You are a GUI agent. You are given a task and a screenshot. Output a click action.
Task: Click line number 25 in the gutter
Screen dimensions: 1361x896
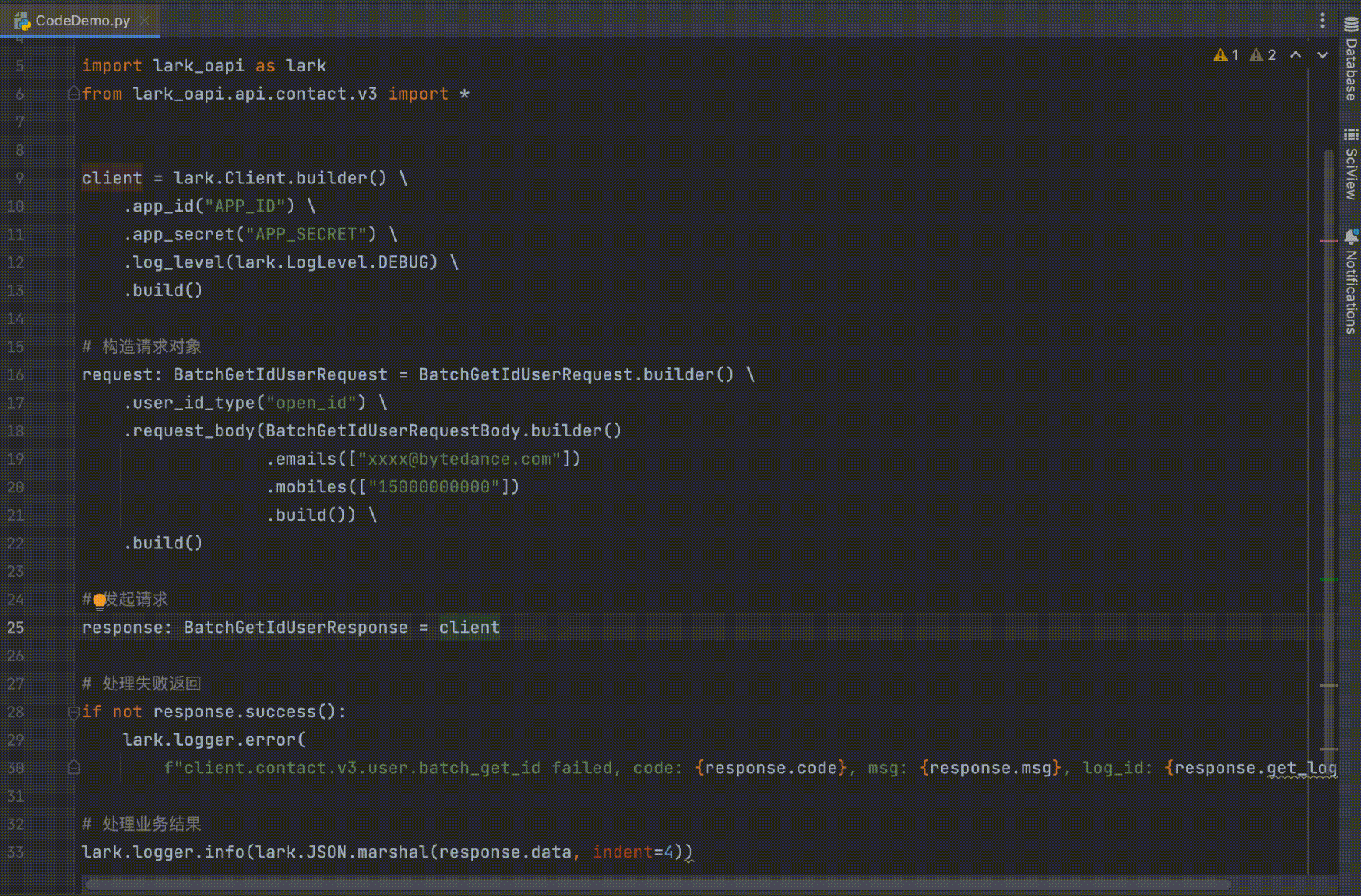point(16,628)
